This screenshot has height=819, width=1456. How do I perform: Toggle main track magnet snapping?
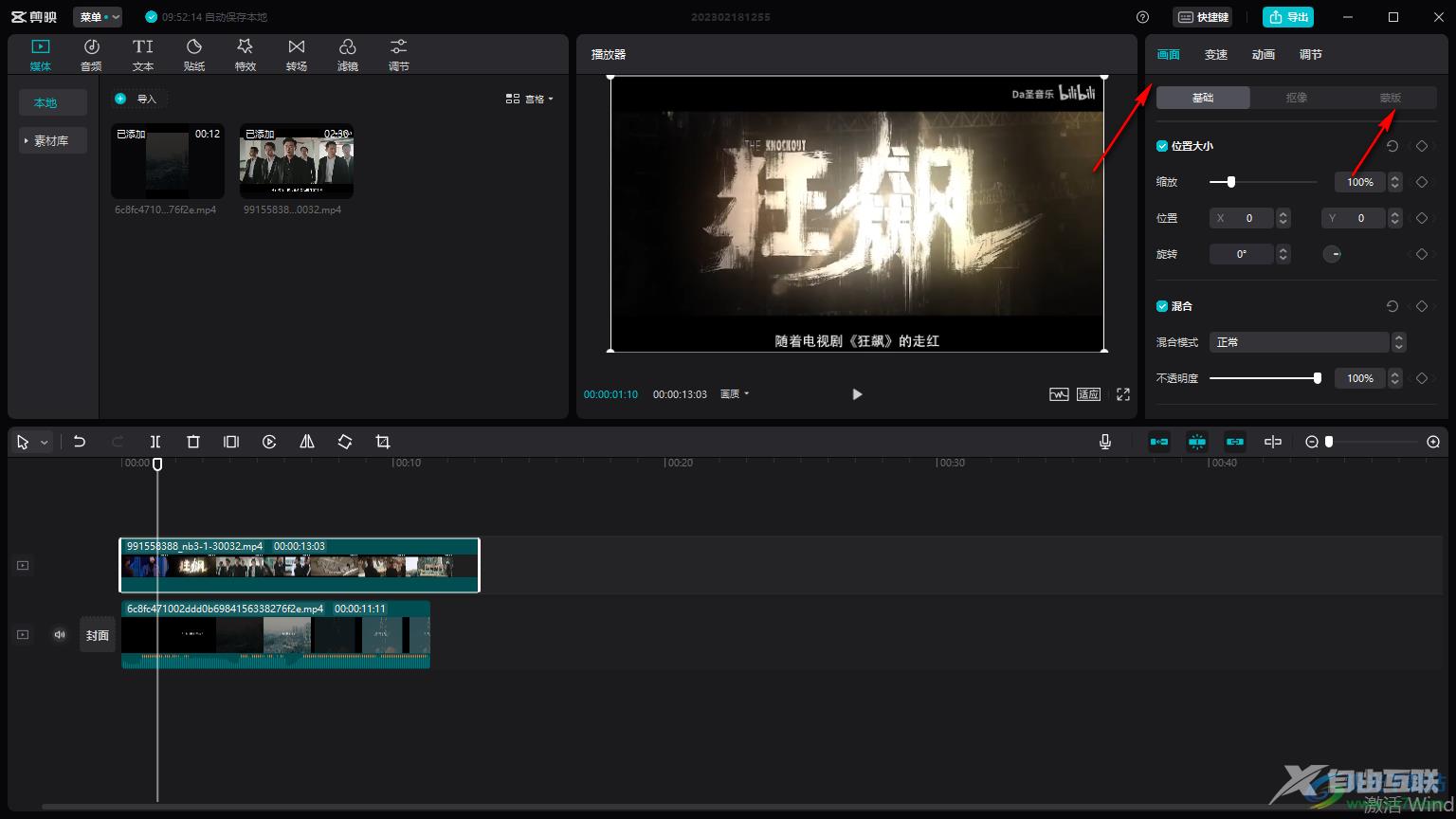pos(1159,442)
